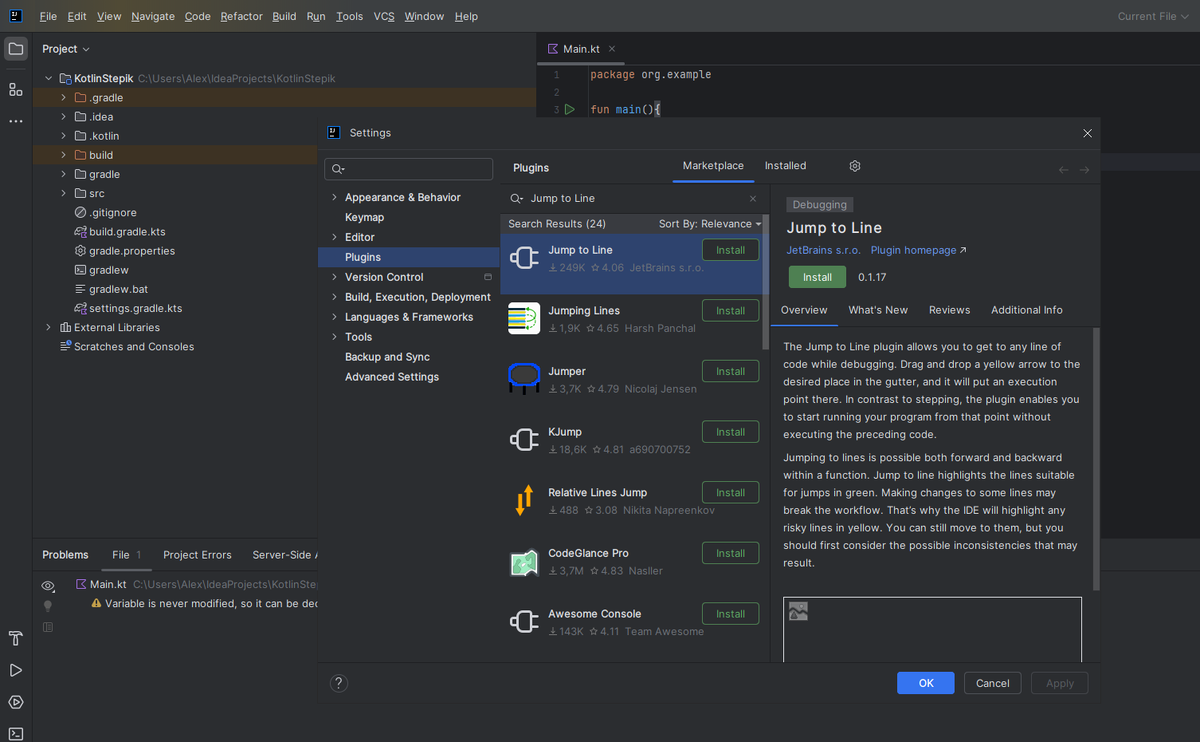
Task: Open Current File run configuration dropdown
Action: [x=1153, y=16]
